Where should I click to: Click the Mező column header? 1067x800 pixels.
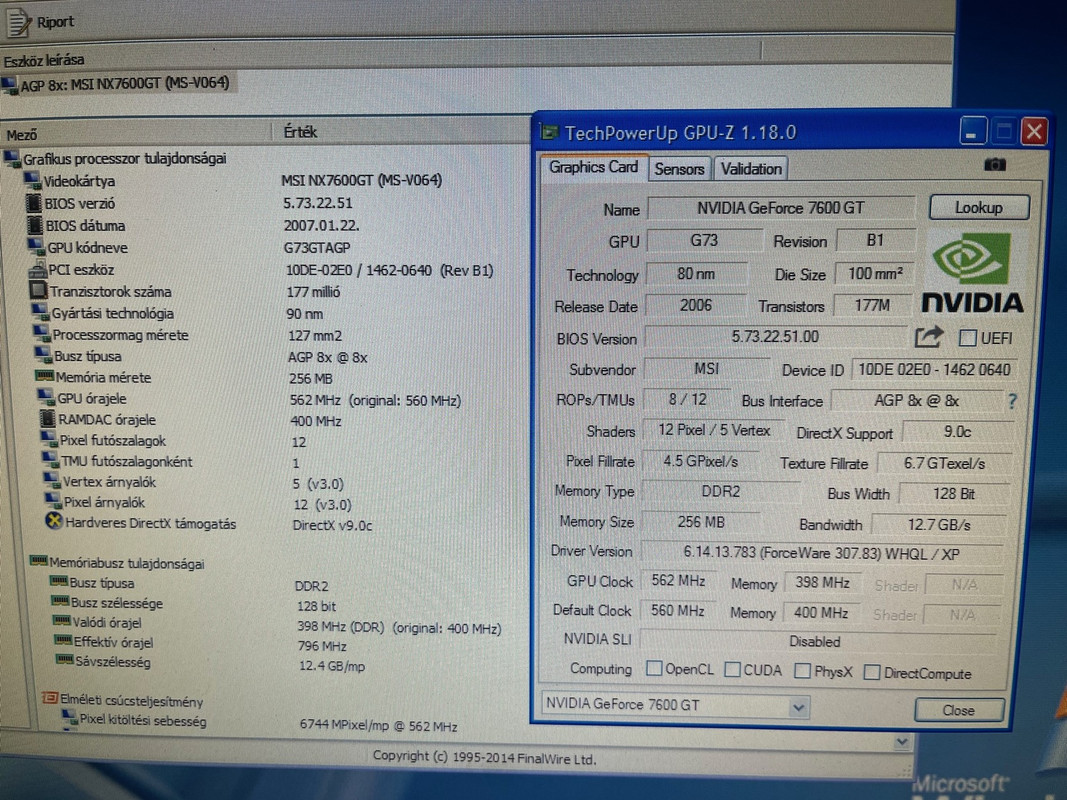pos(136,133)
